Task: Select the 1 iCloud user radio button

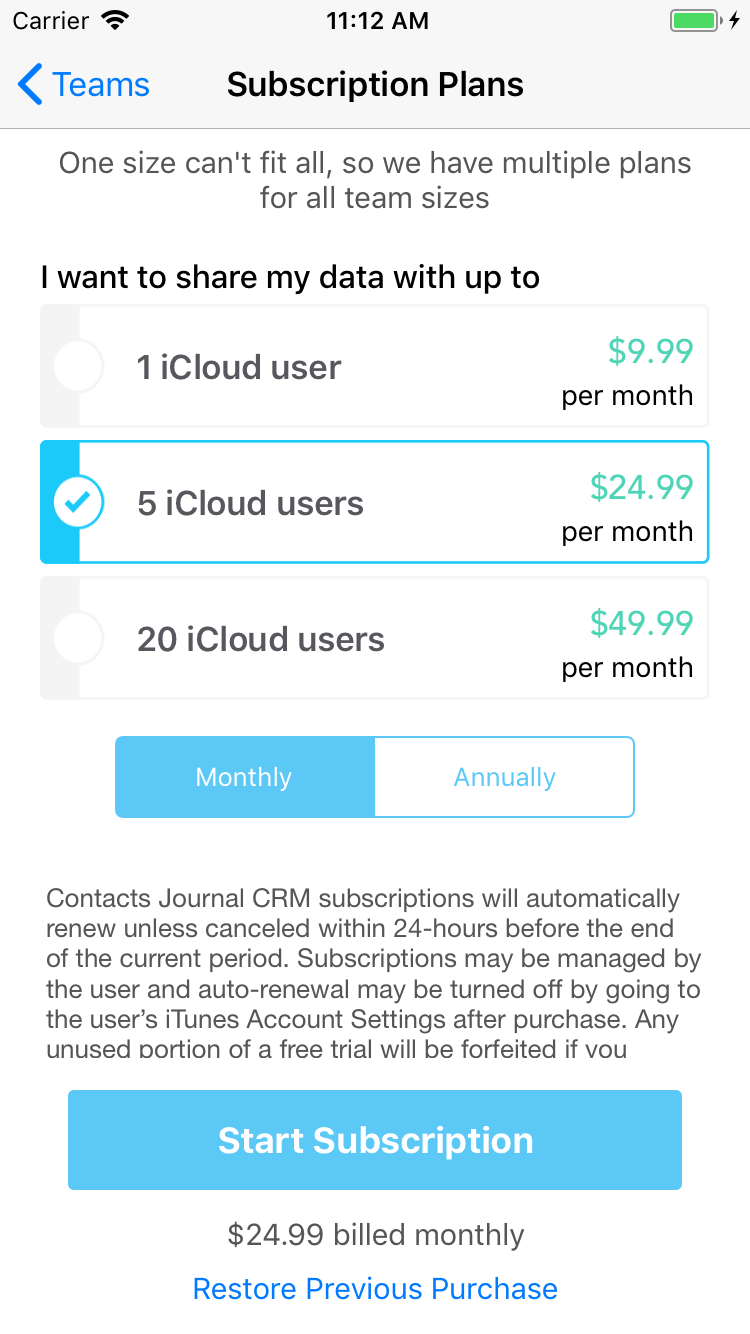Action: pyautogui.click(x=77, y=366)
